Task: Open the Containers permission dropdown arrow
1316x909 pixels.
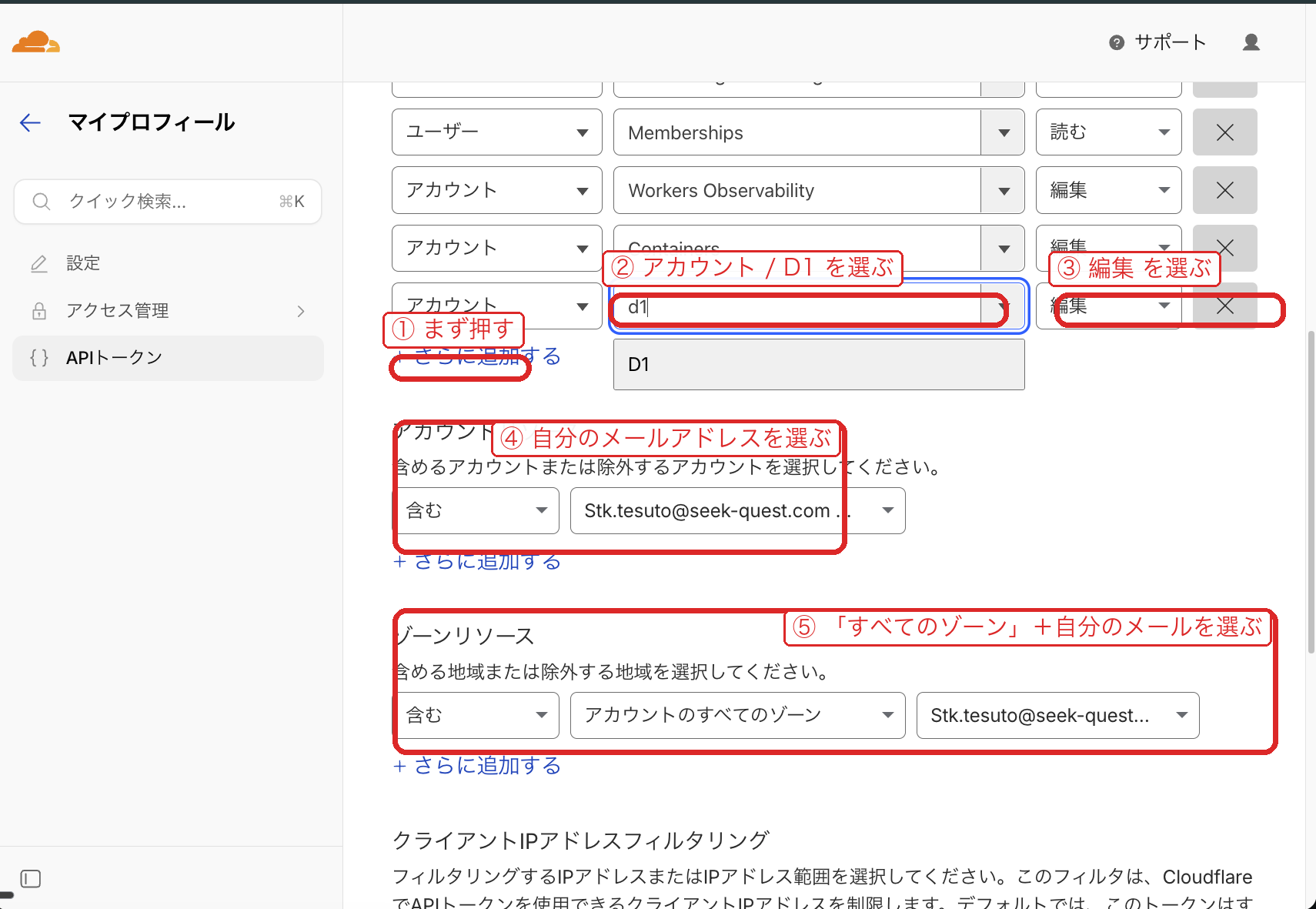Action: (x=1004, y=248)
